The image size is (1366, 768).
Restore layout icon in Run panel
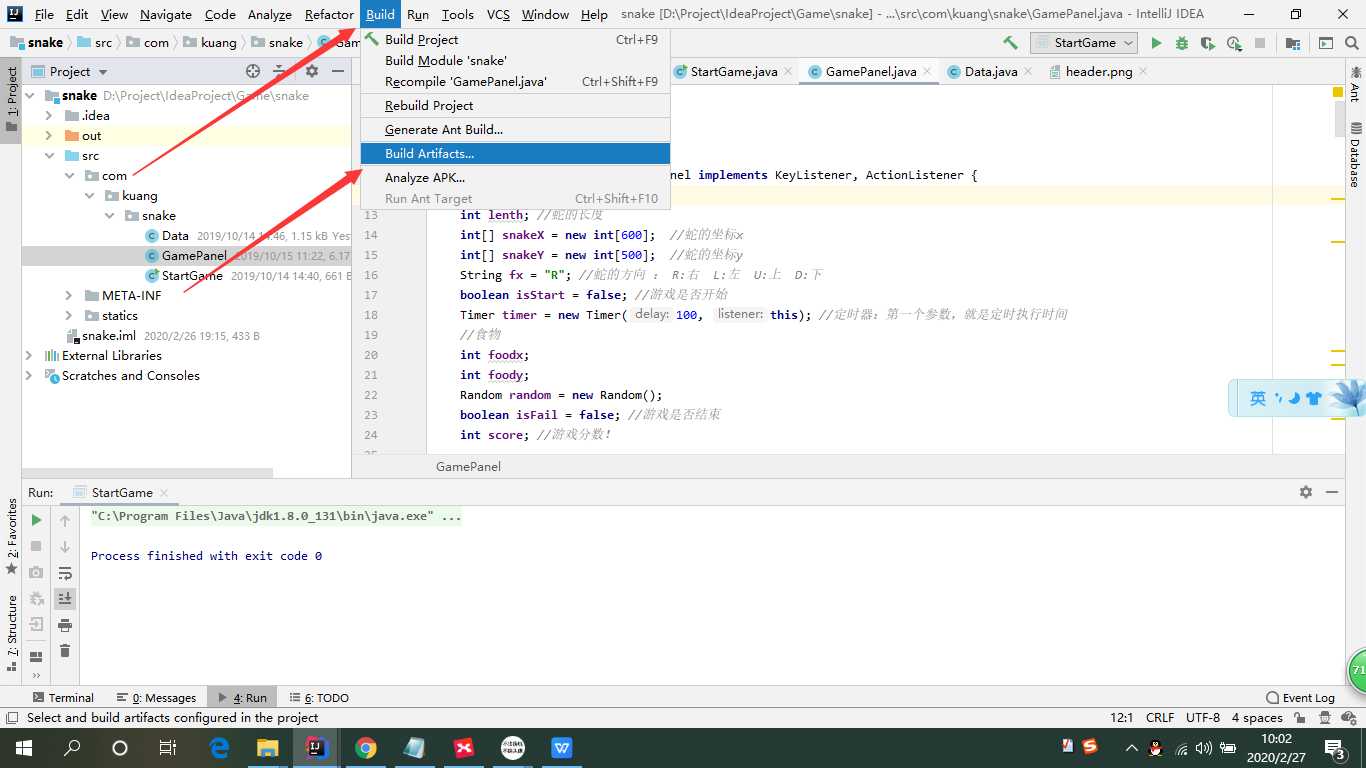(x=36, y=657)
